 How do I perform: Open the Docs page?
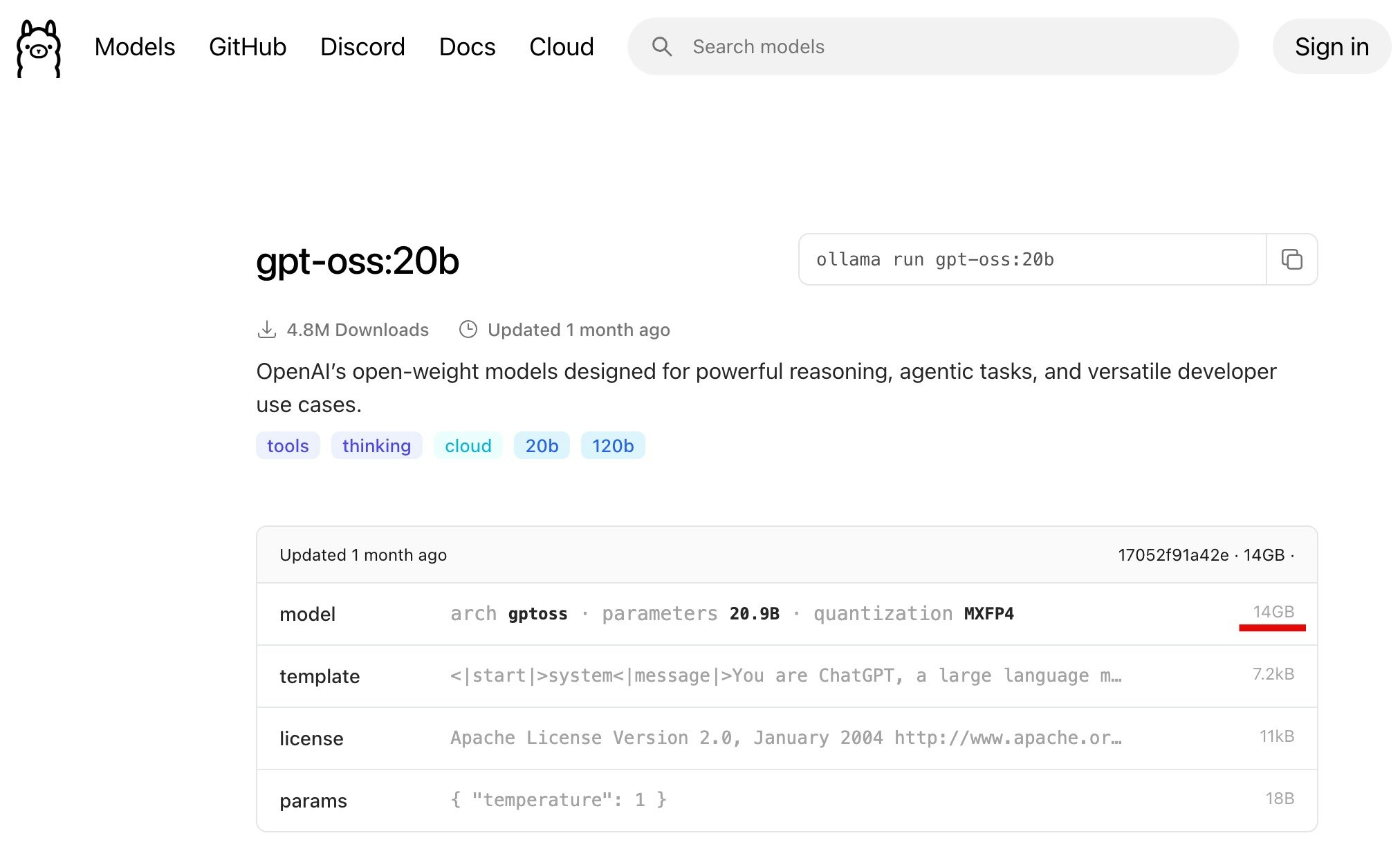pos(467,47)
